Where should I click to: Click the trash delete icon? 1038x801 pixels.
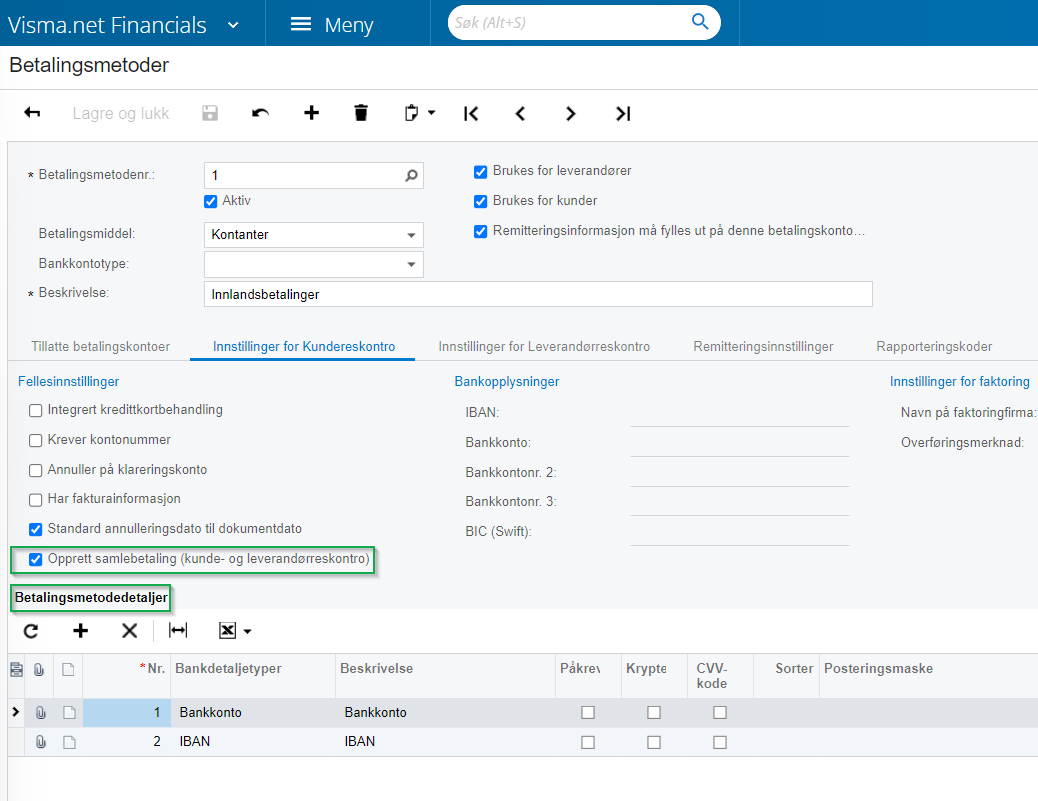pyautogui.click(x=361, y=113)
